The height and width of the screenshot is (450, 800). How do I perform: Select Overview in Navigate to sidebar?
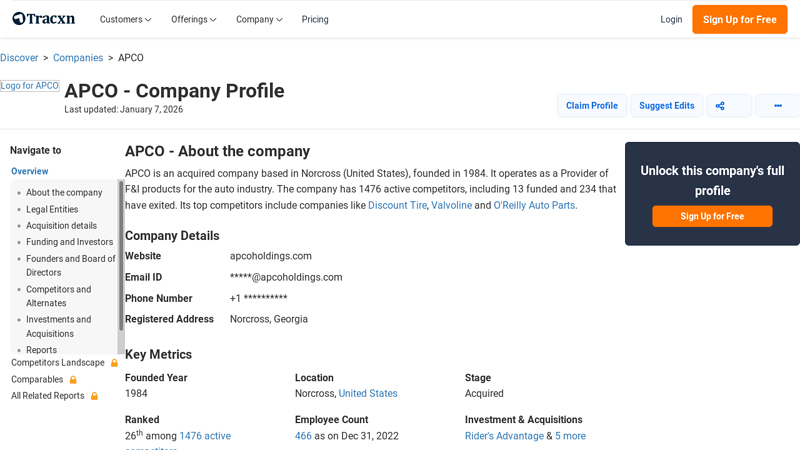(30, 171)
